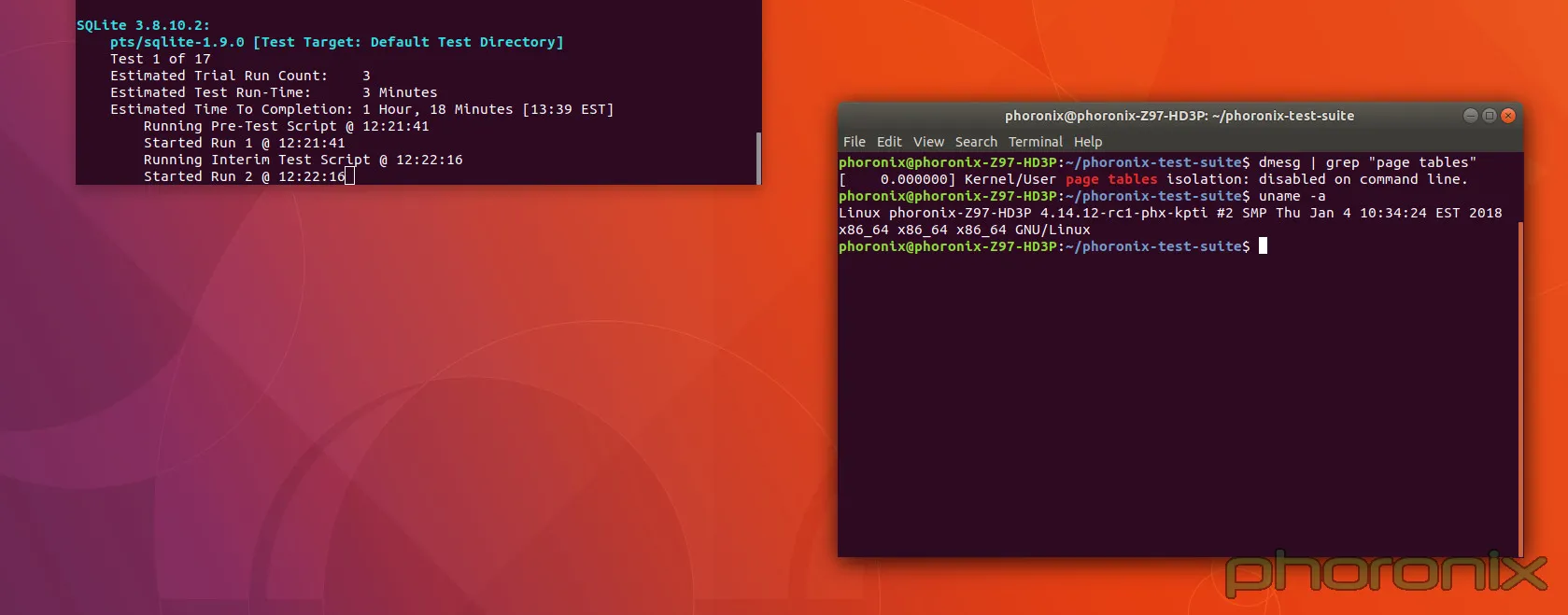
Task: Click 'Estimated Time To Completion' line
Action: [362, 109]
